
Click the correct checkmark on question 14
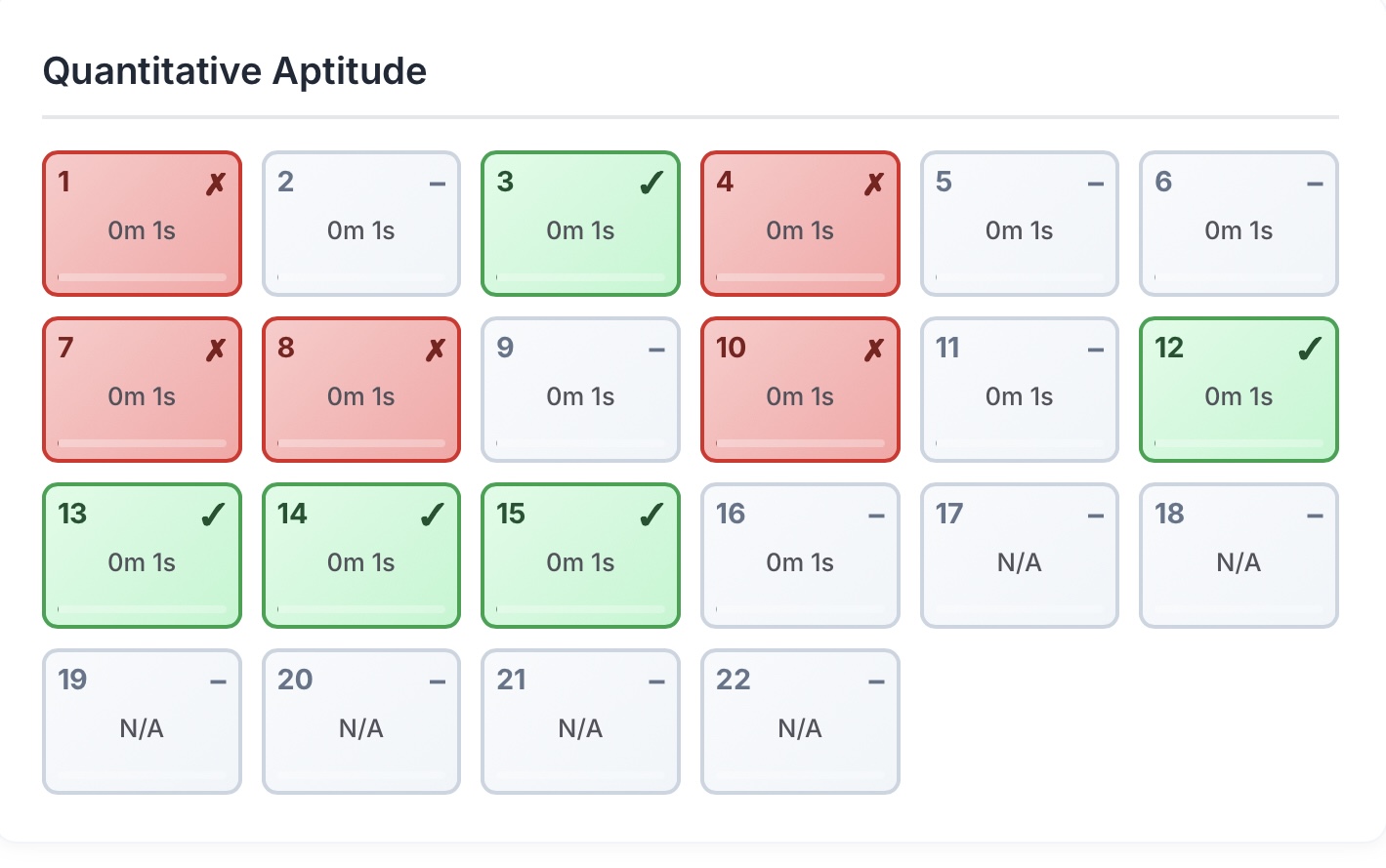(x=432, y=516)
